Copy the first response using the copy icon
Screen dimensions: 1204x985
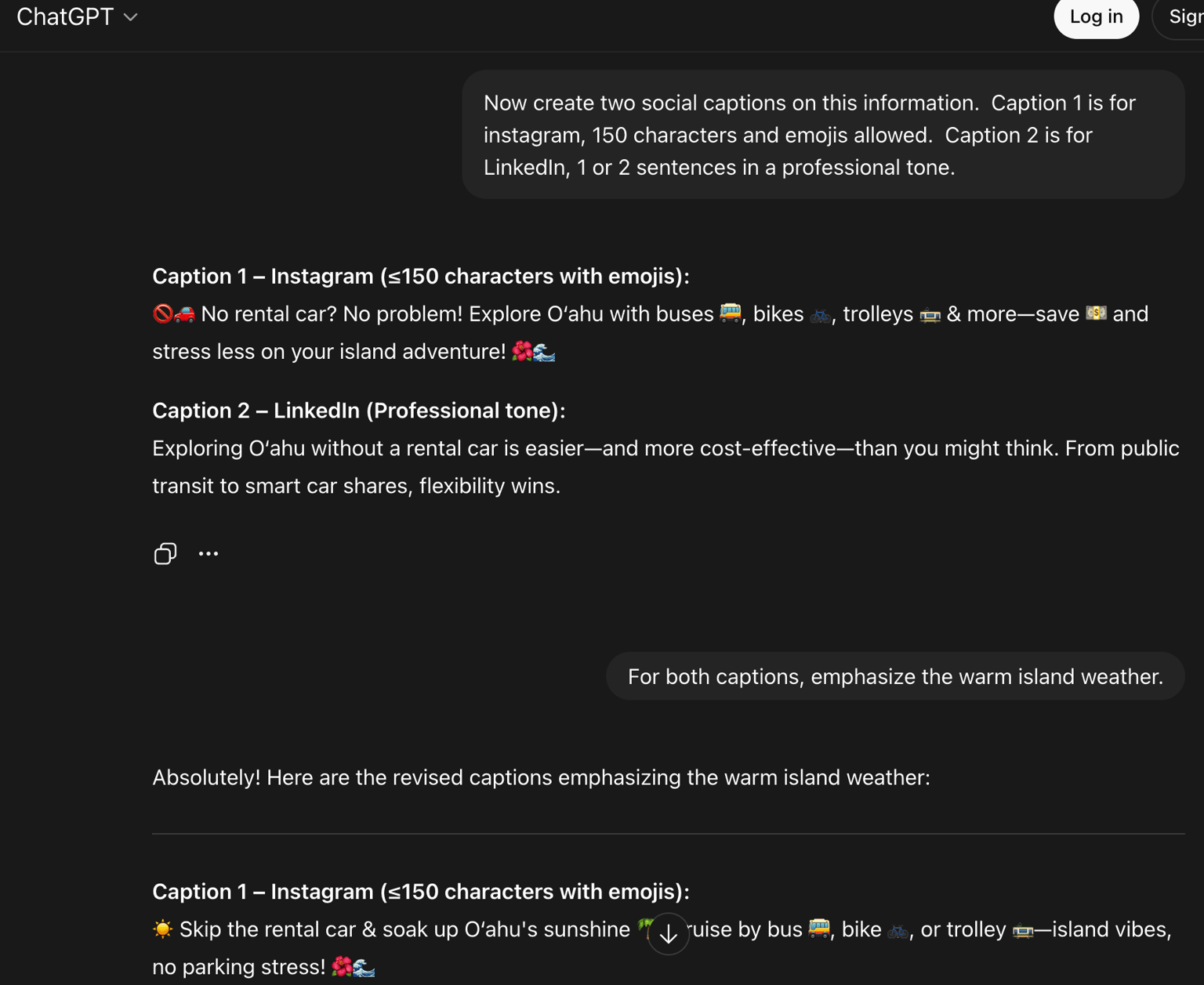[x=165, y=553]
